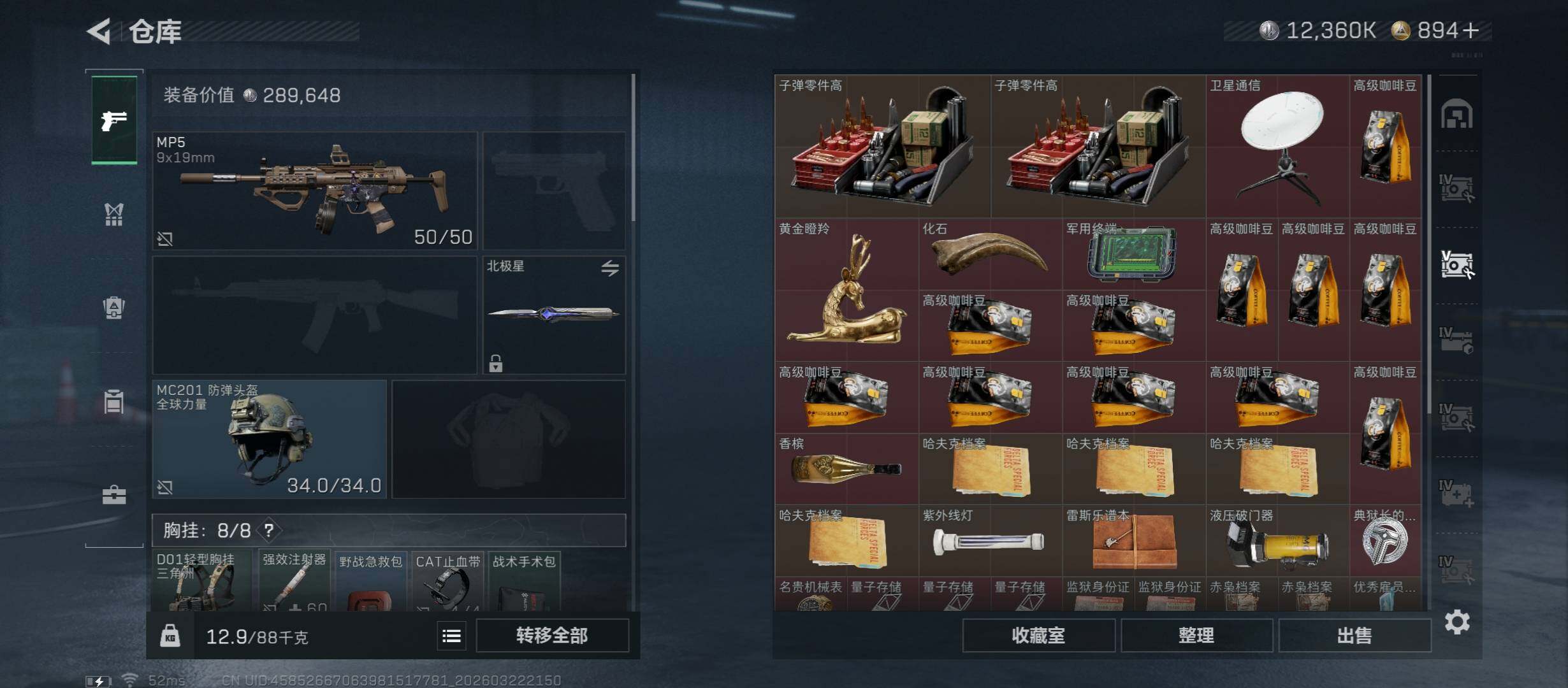
Task: Click the 出售 sell button
Action: (1354, 636)
